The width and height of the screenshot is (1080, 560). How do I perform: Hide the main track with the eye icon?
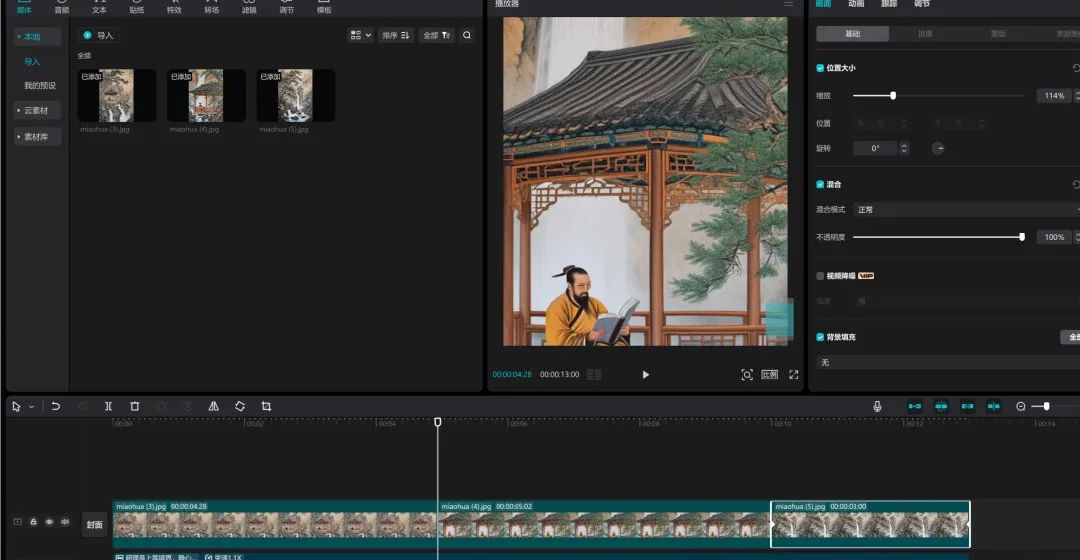click(x=49, y=522)
